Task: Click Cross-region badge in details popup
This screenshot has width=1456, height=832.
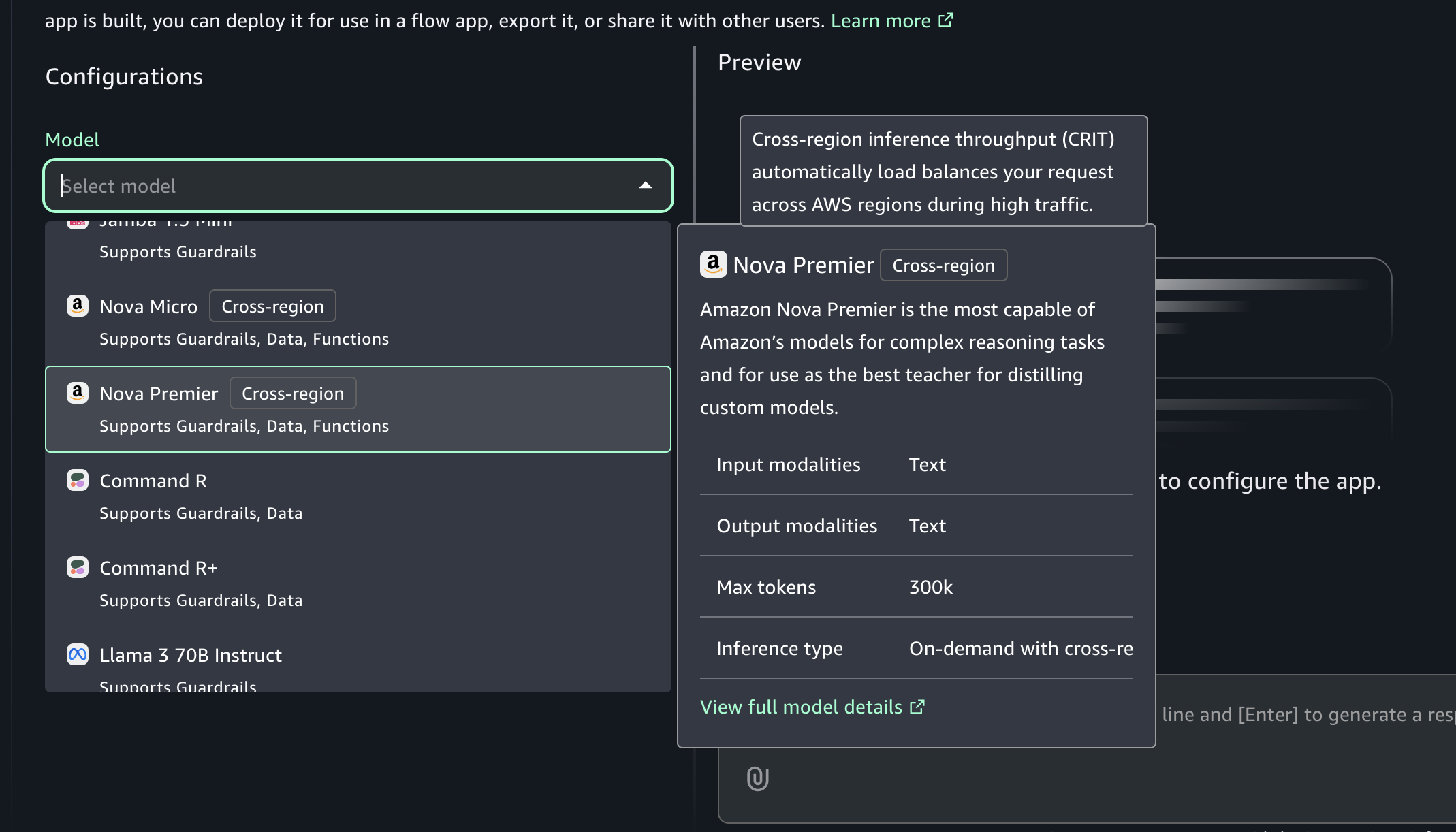Action: pyautogui.click(x=943, y=266)
